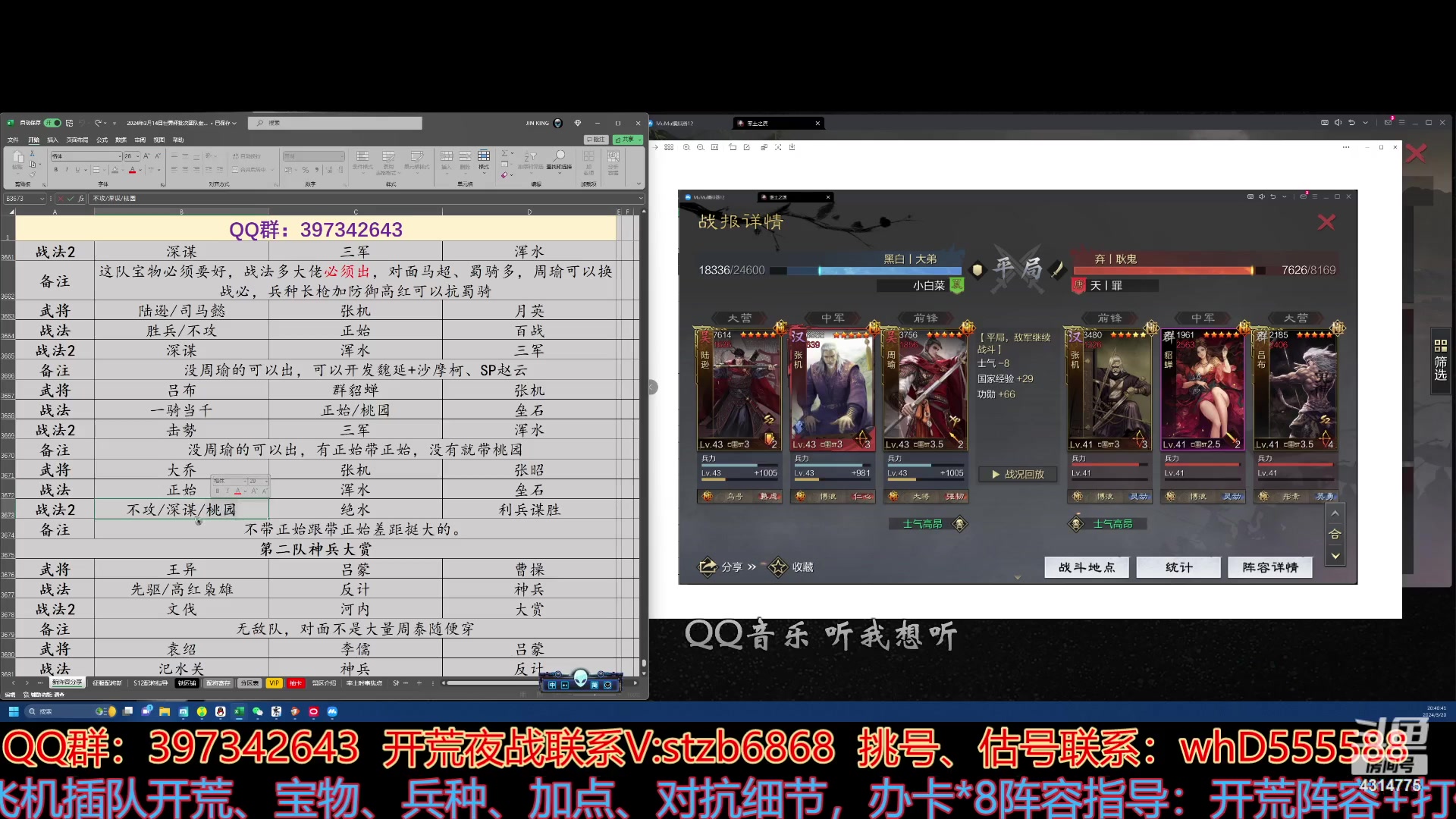The image size is (1456, 819).
Task: Click the red font color swatch
Action: (132, 170)
